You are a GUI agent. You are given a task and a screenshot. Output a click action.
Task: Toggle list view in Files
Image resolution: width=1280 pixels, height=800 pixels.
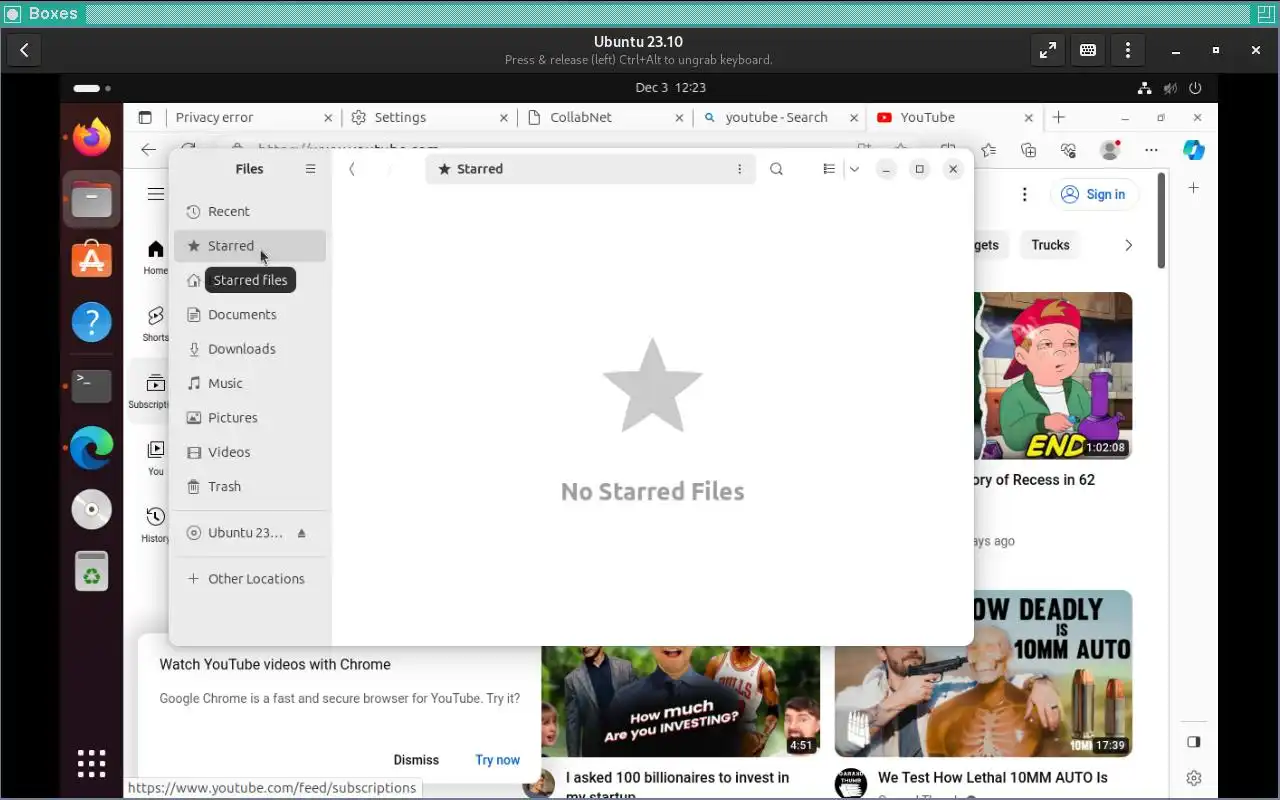pyautogui.click(x=829, y=169)
